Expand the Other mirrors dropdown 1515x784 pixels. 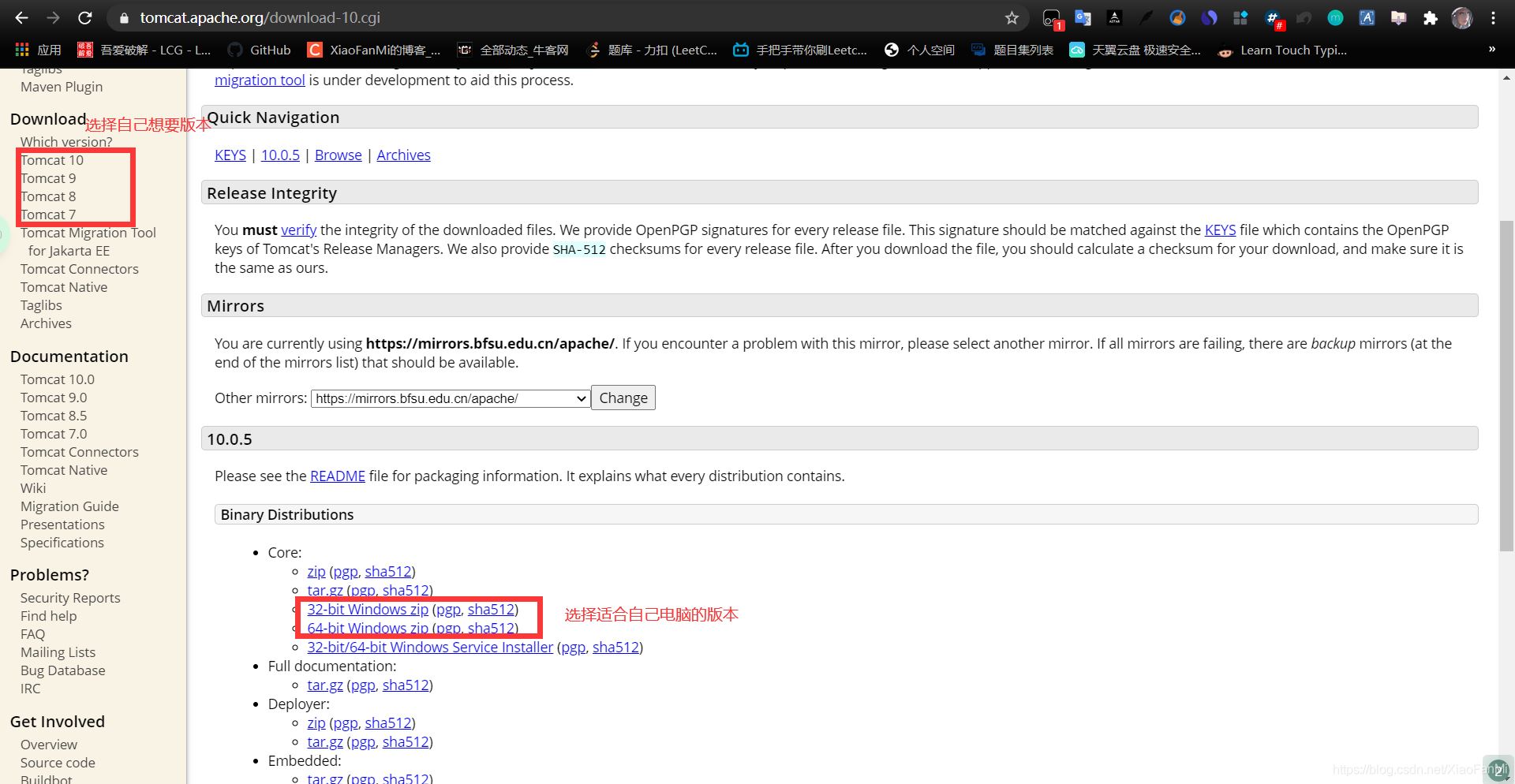451,398
